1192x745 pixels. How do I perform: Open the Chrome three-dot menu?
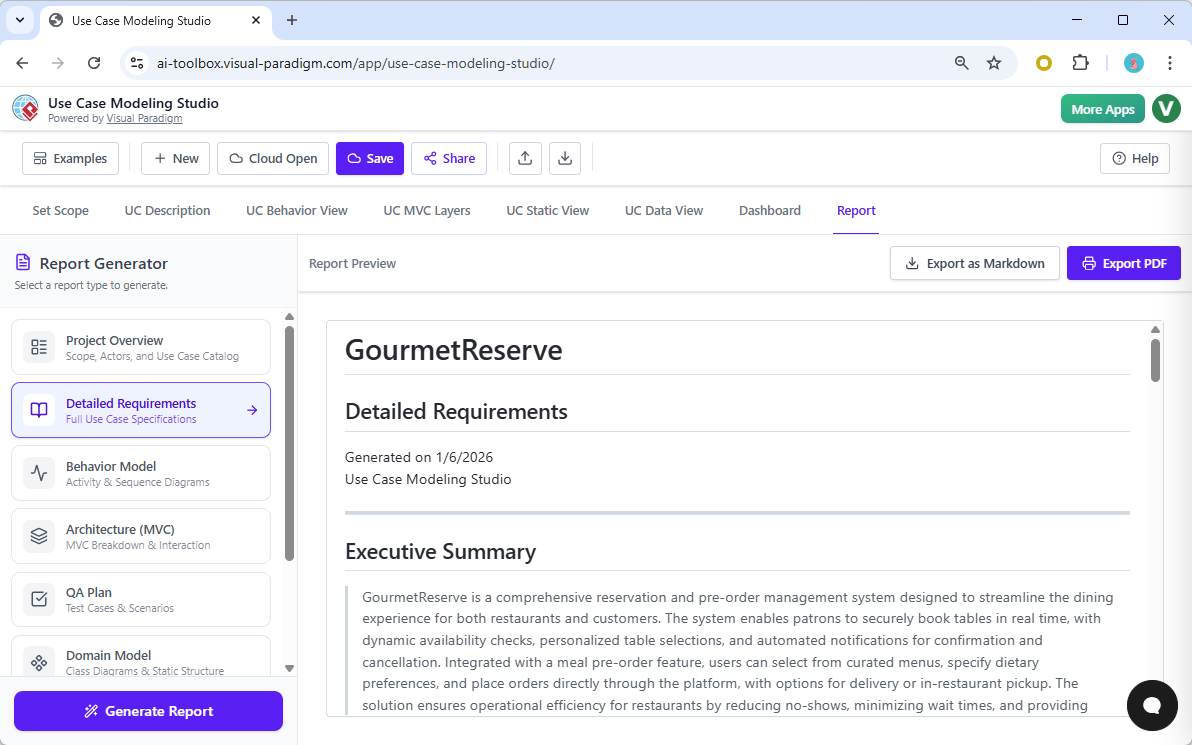[1169, 63]
